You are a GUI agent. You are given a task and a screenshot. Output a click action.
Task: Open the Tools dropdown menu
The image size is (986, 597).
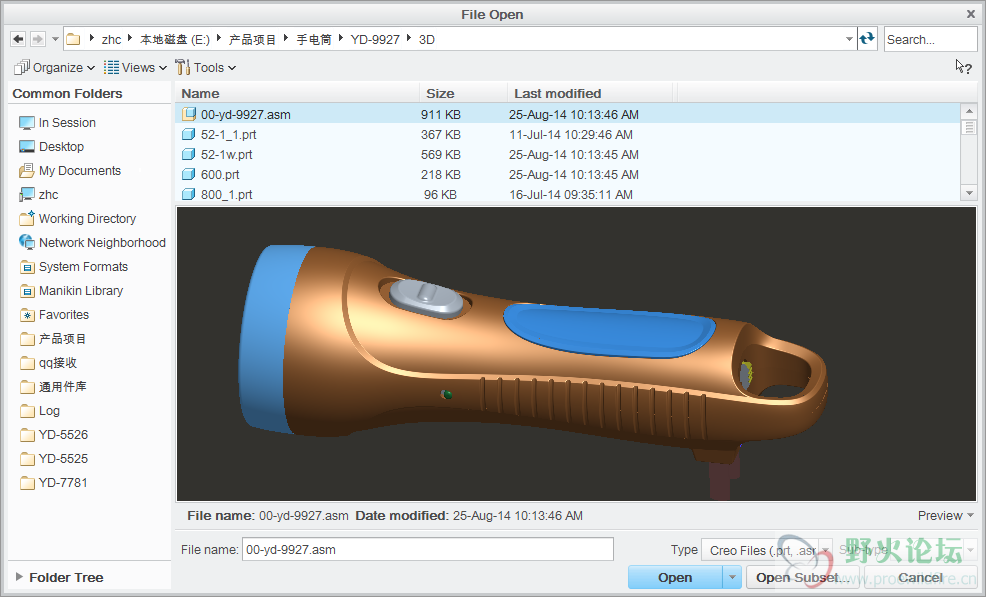point(206,68)
